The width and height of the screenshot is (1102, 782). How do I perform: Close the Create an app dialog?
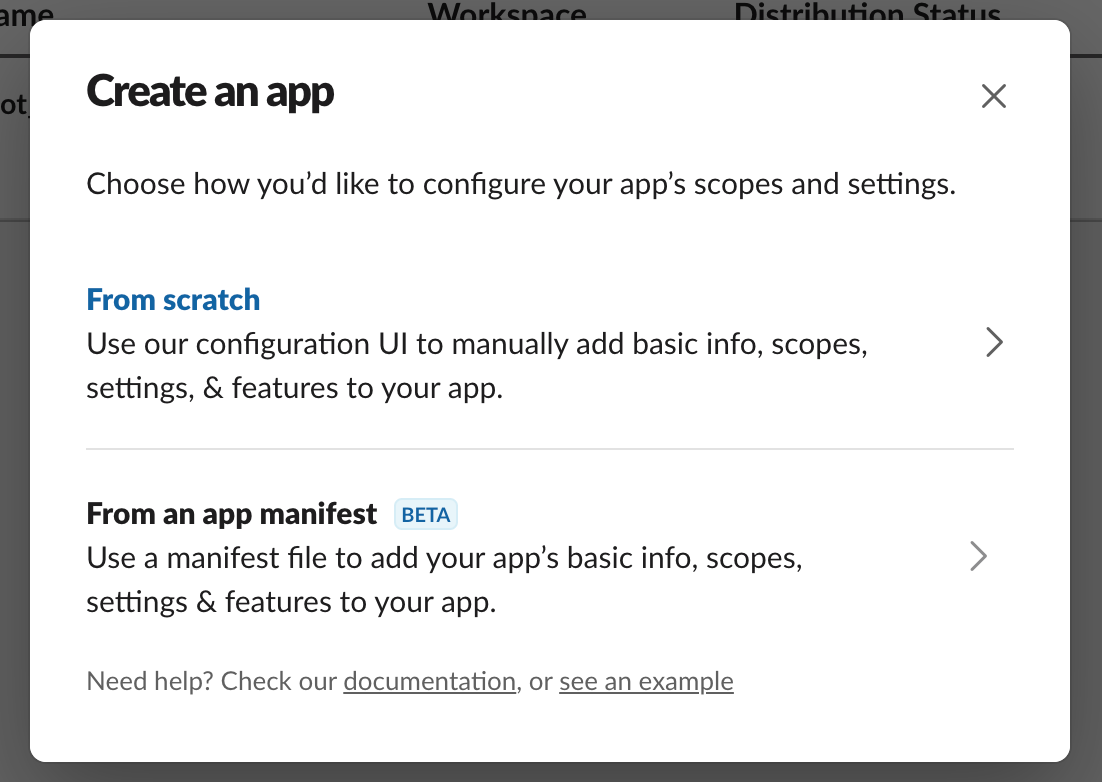993,96
